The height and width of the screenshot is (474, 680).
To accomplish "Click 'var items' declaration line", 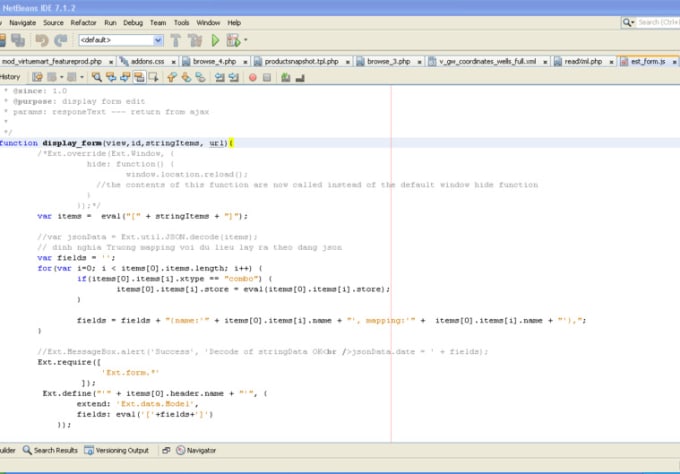I will click(x=143, y=216).
